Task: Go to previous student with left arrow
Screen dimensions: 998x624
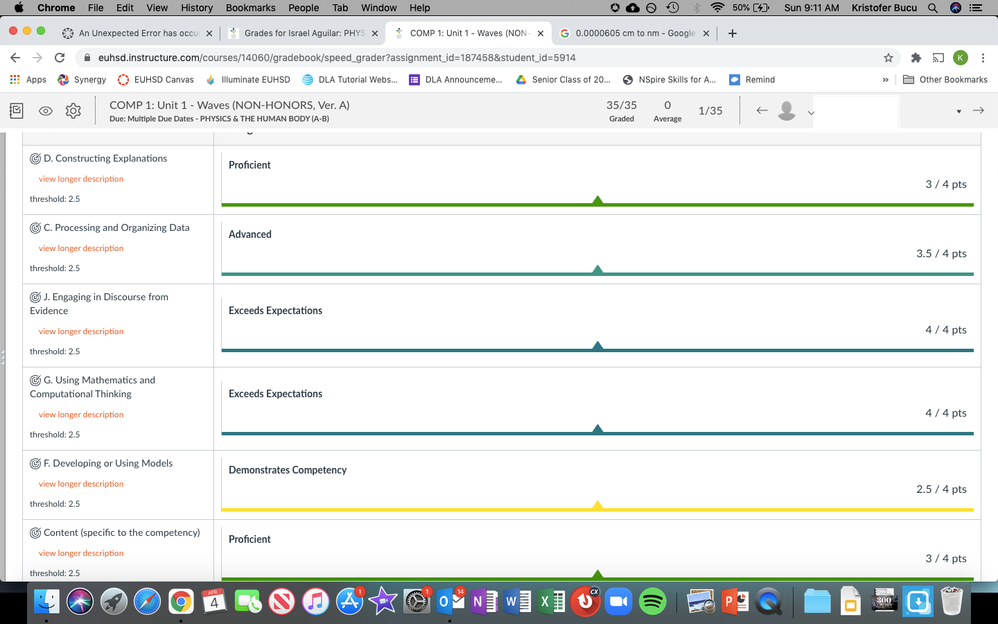Action: tap(762, 111)
